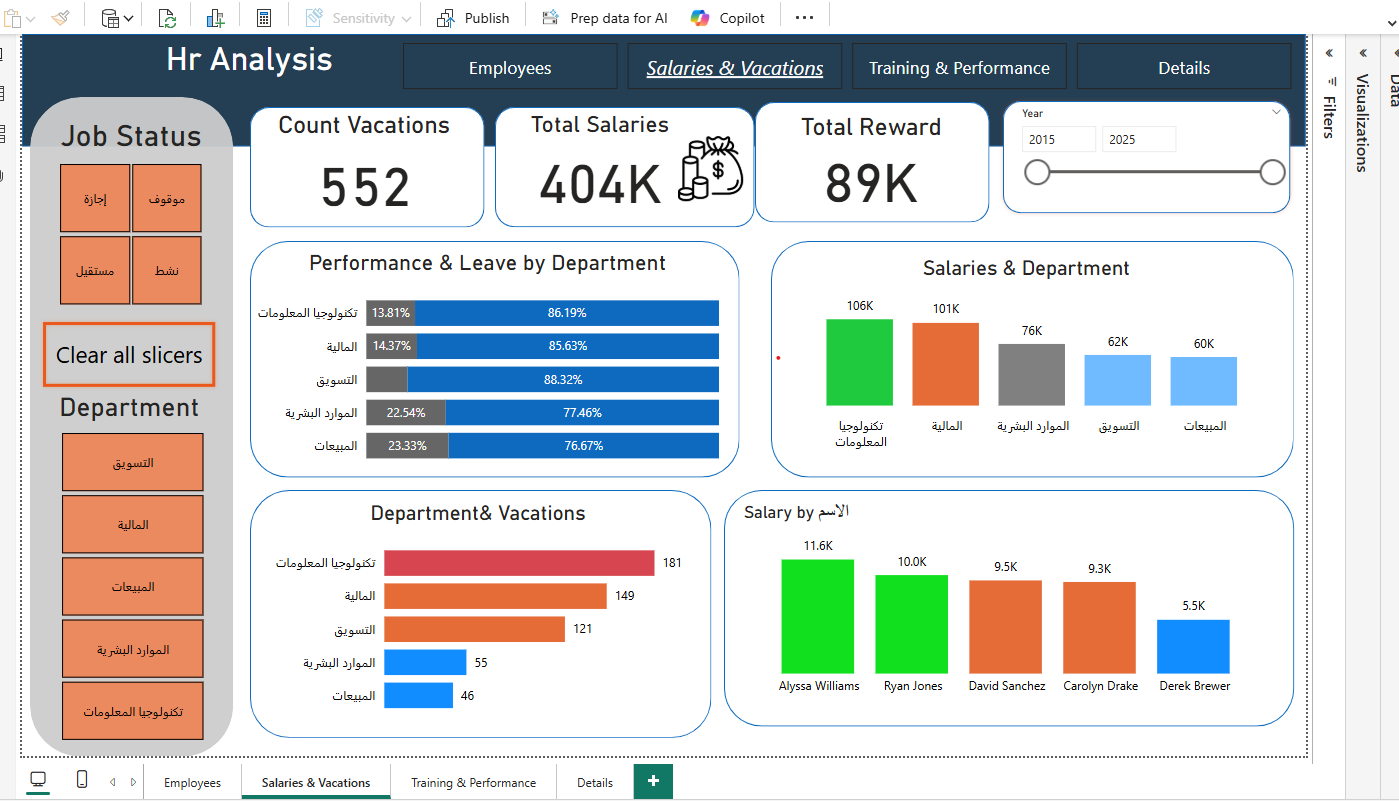The width and height of the screenshot is (1399, 801).
Task: Open the Training & Performance page tab
Action: [473, 782]
